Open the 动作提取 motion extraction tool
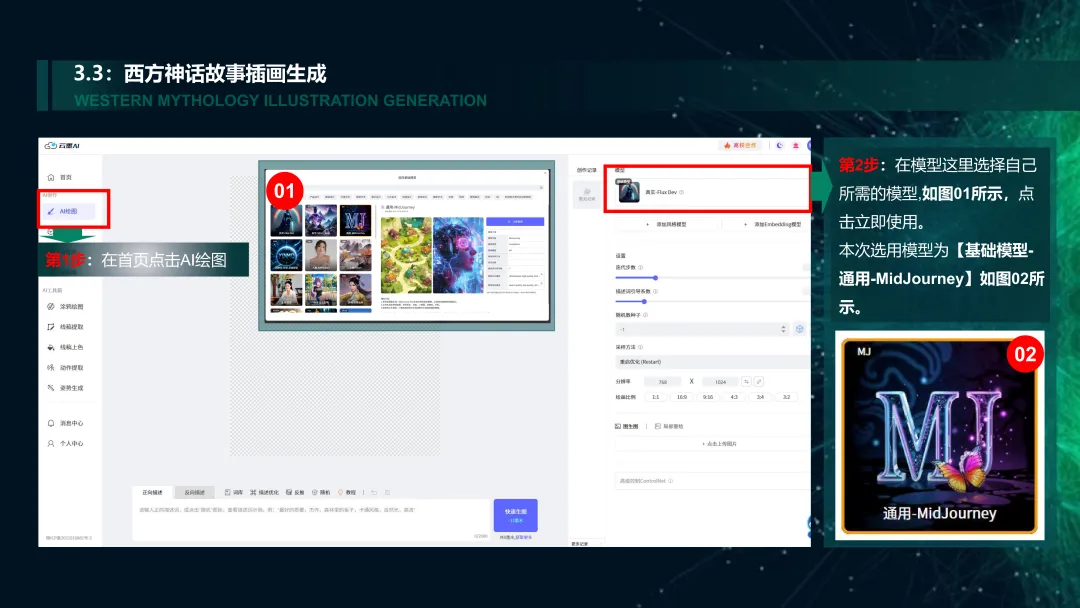 tap(65, 368)
